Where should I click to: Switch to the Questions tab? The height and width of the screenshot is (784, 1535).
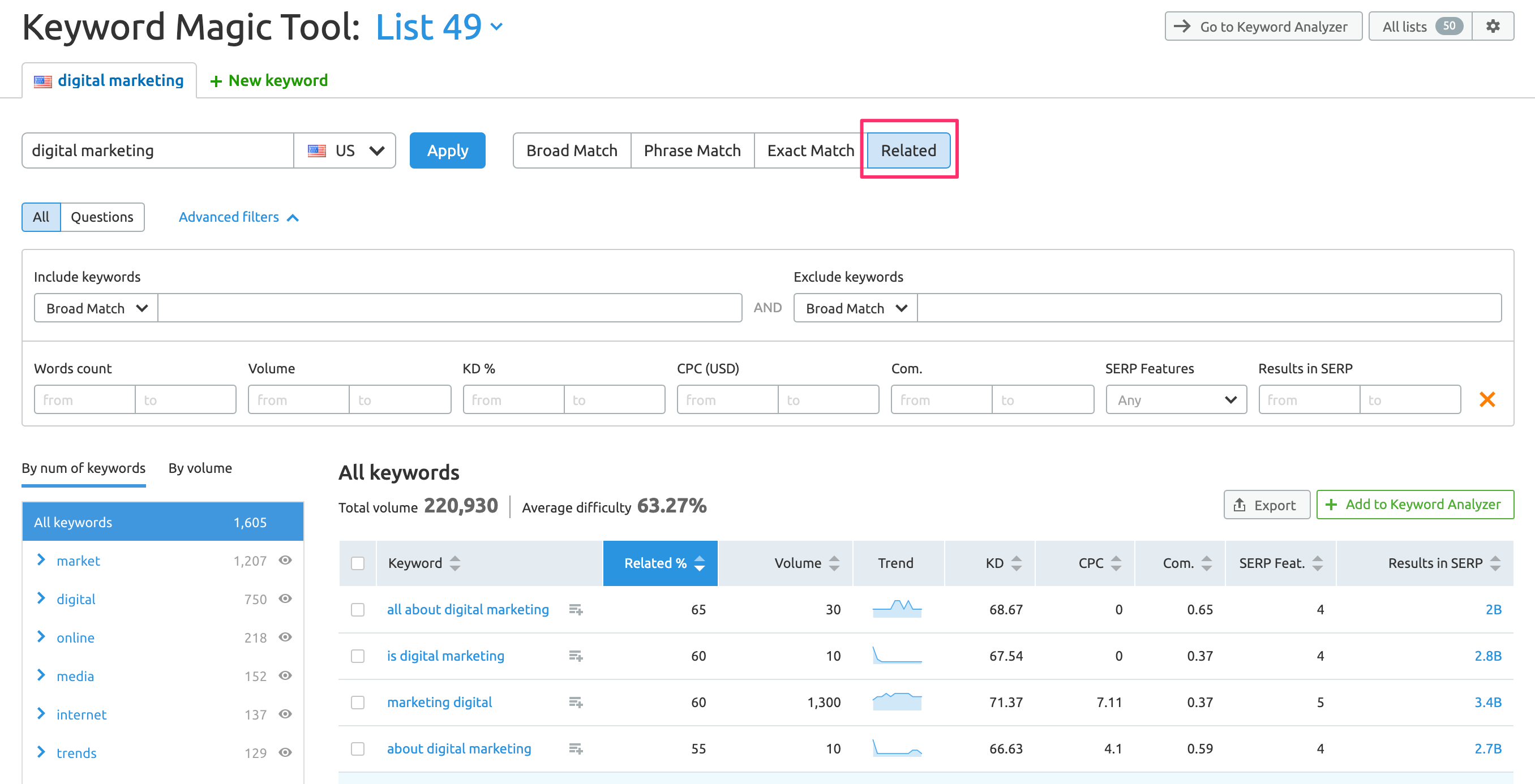click(102, 217)
